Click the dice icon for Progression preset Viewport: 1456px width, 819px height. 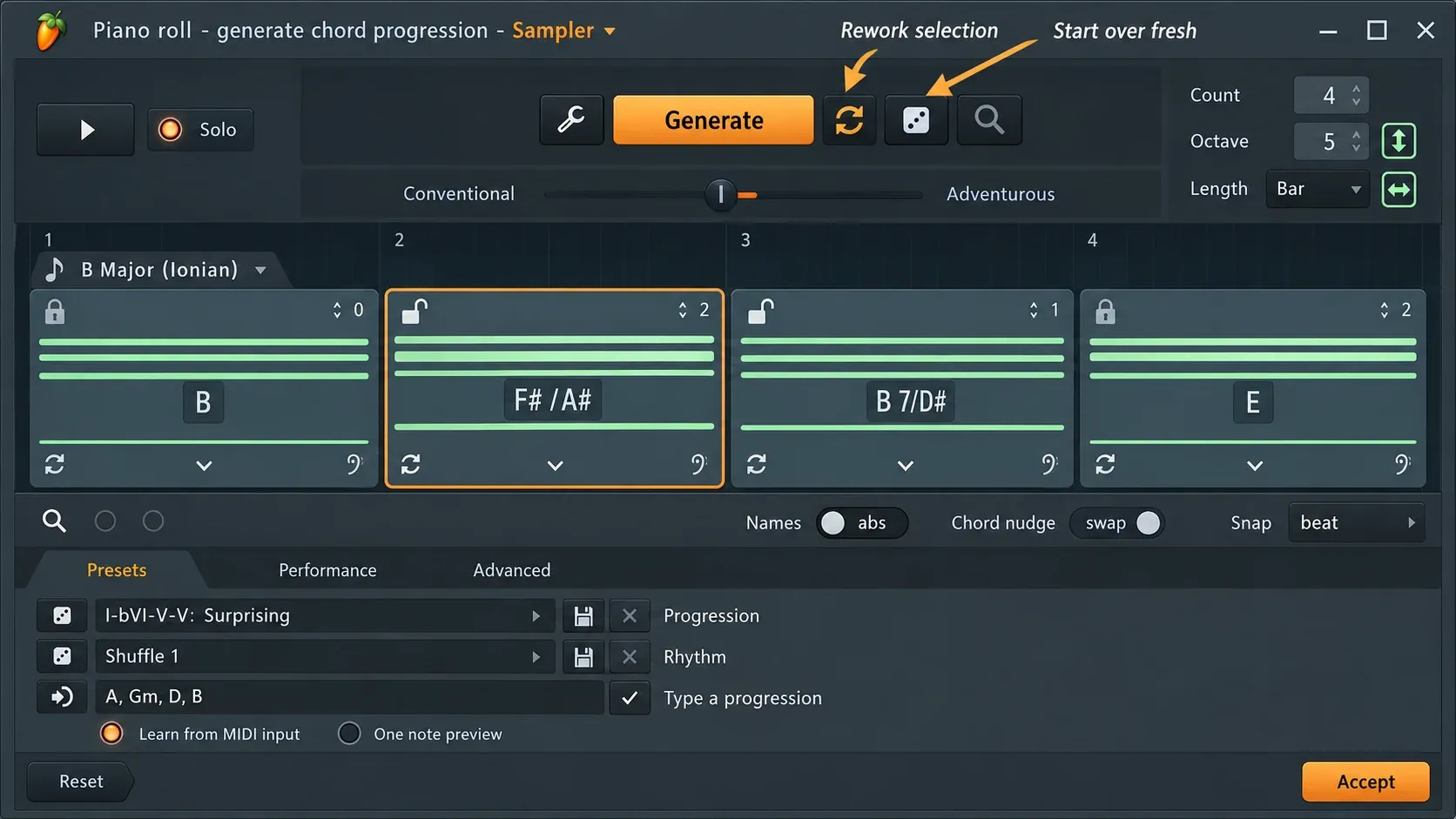(x=62, y=616)
